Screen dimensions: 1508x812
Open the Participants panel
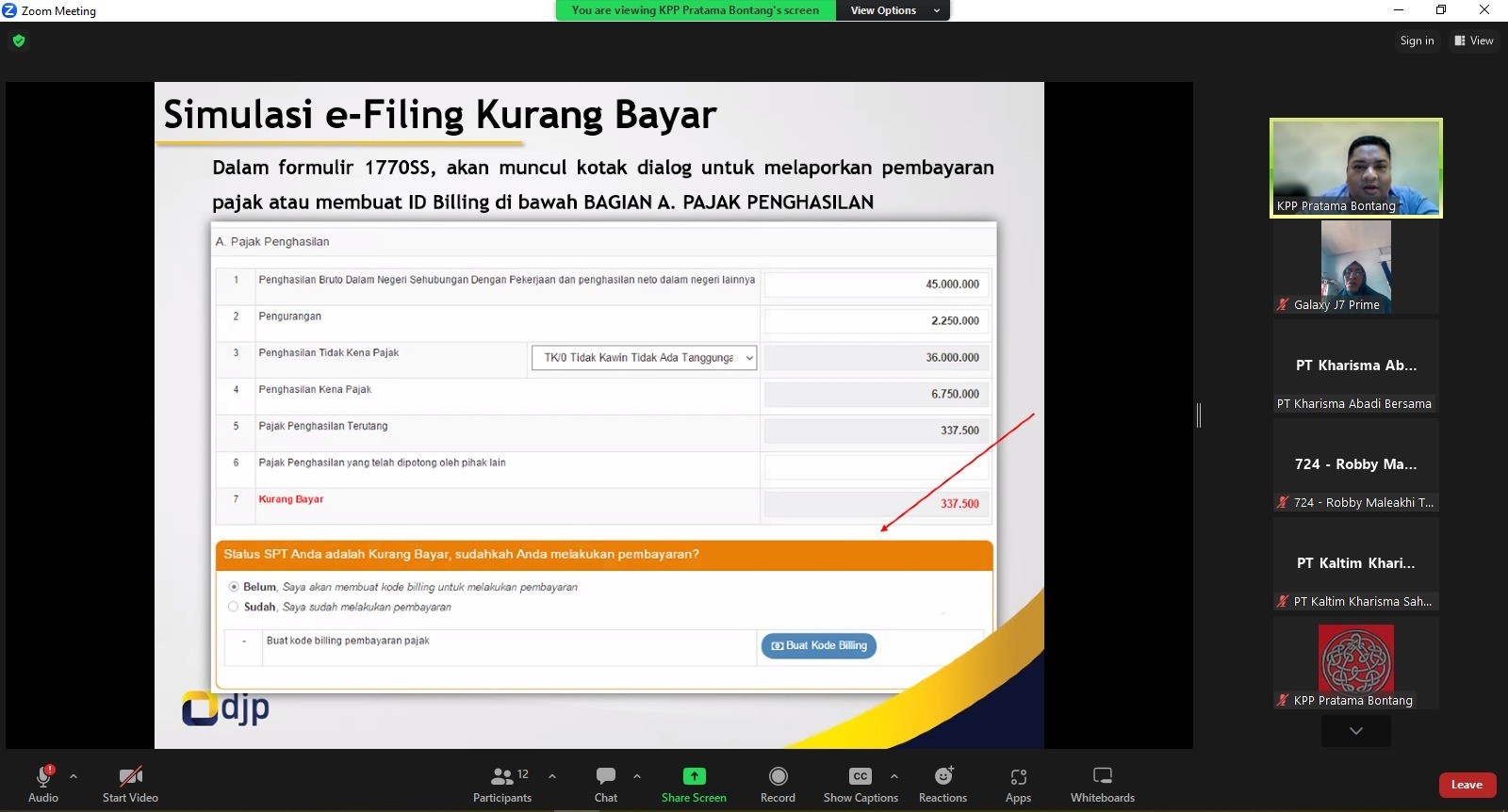point(502,776)
